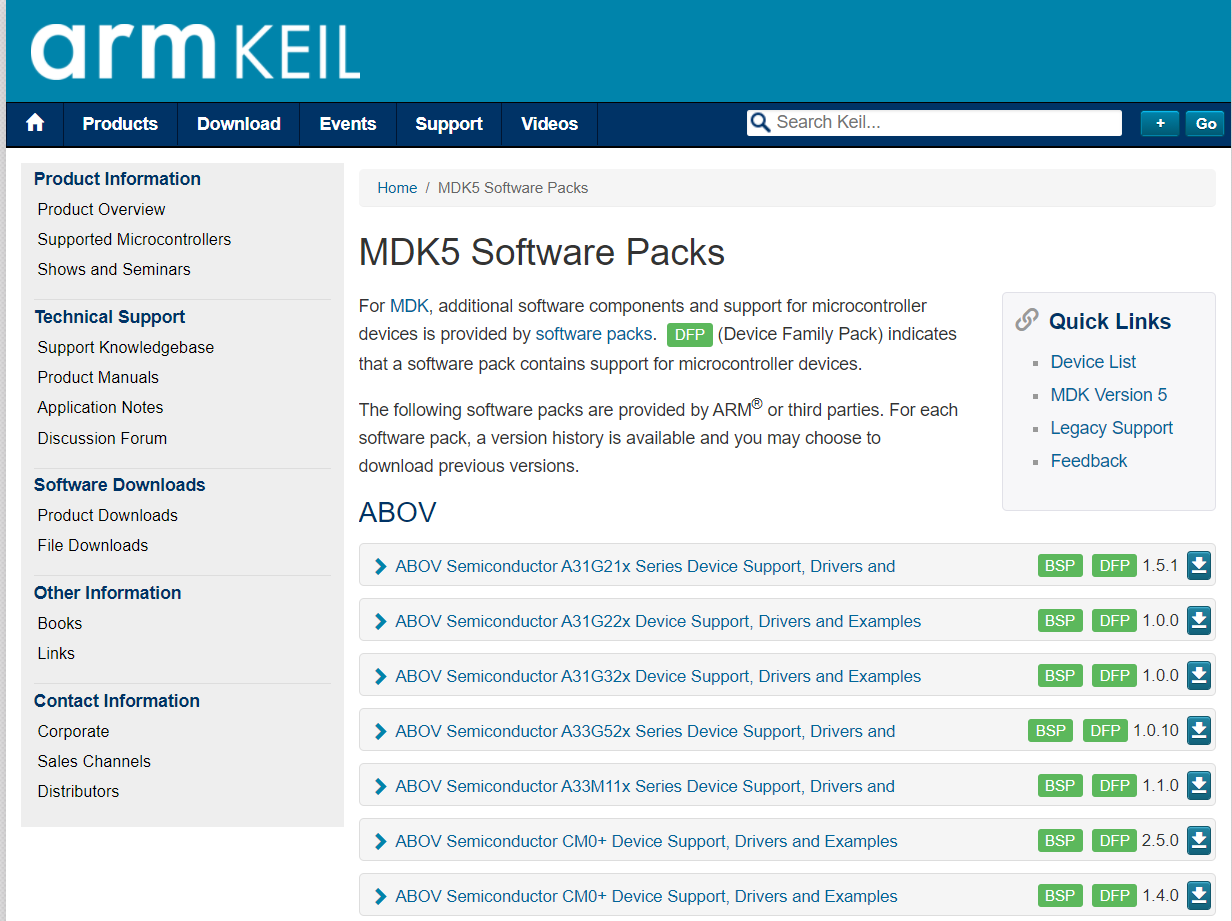Open Product Overview in the sidebar

pos(101,209)
